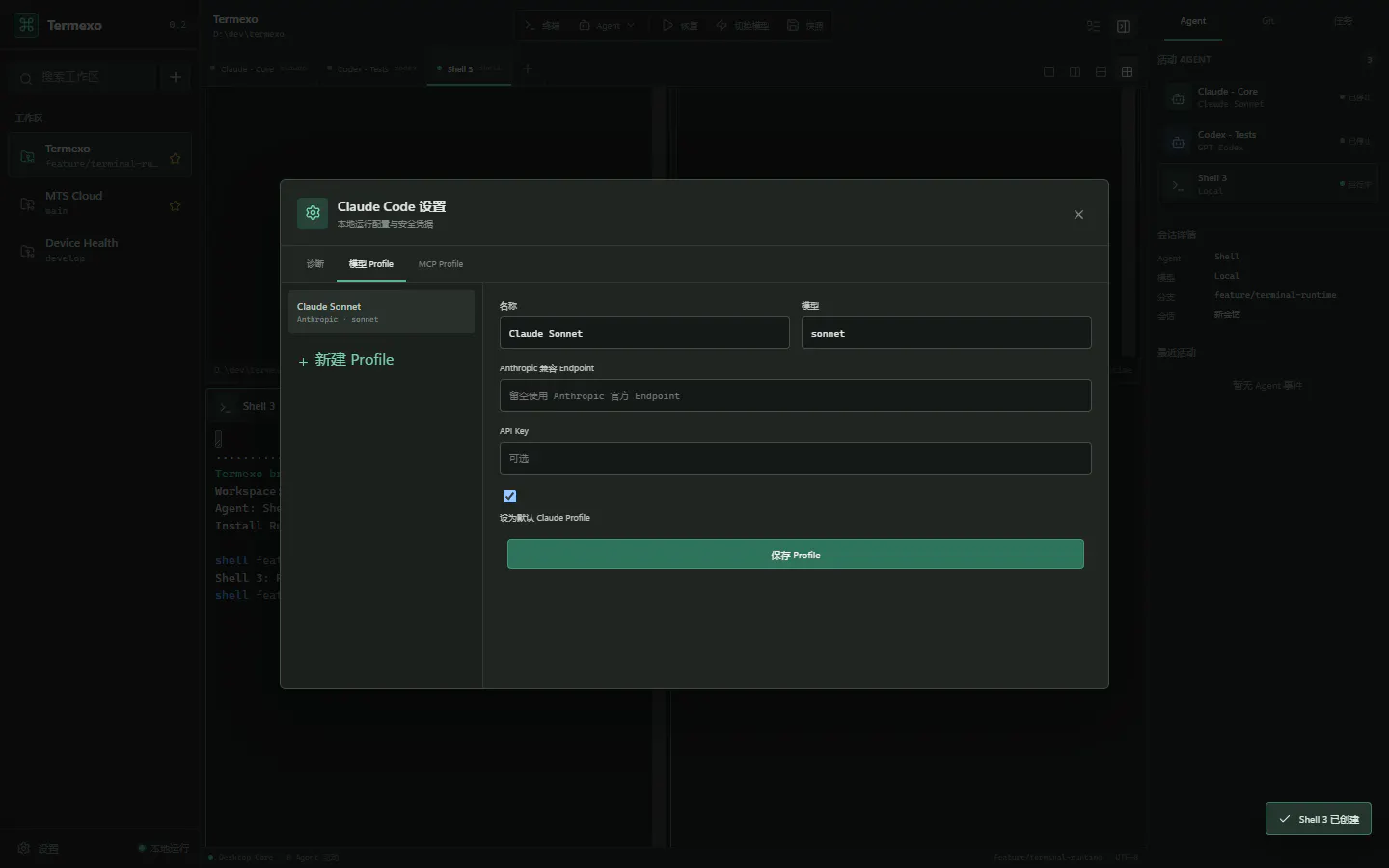Click the terminal icon of Shell 3 agent

point(1178,185)
